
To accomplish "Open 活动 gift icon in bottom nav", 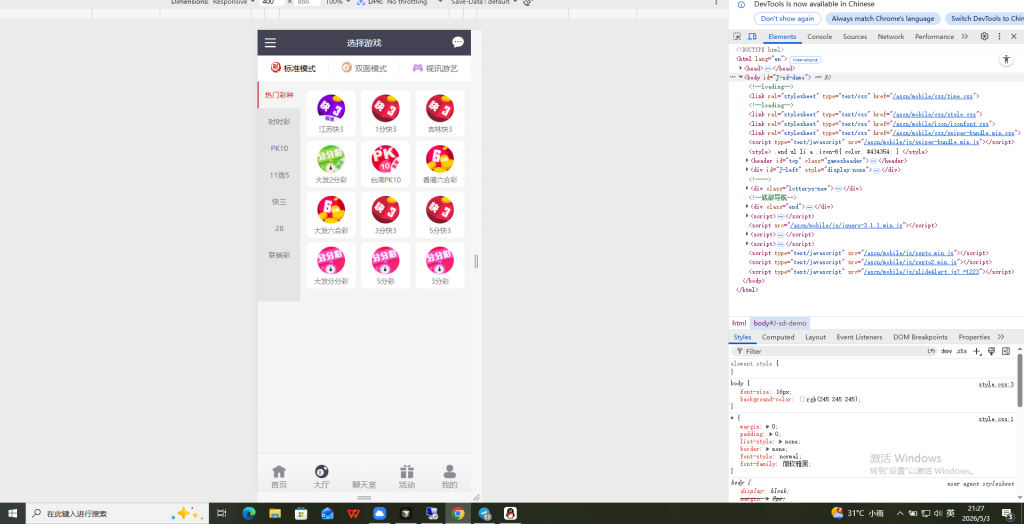I will click(x=407, y=476).
